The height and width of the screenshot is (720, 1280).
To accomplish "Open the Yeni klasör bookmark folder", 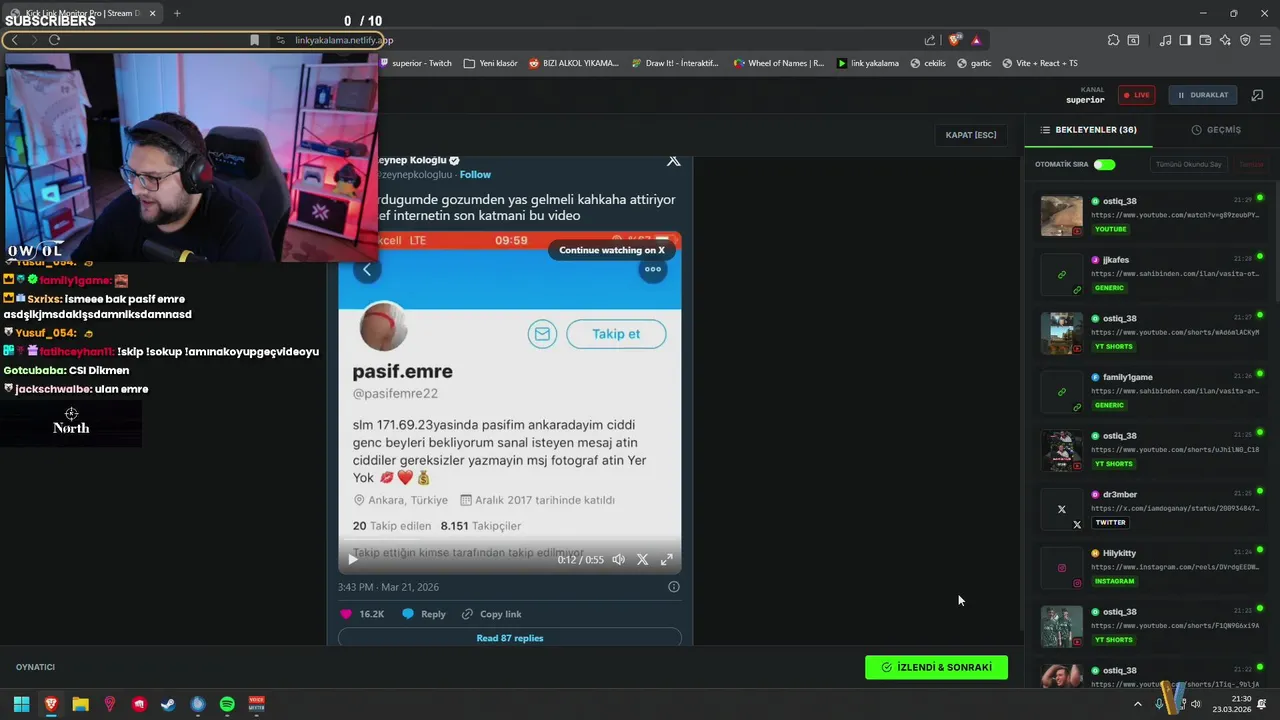I will coord(491,63).
